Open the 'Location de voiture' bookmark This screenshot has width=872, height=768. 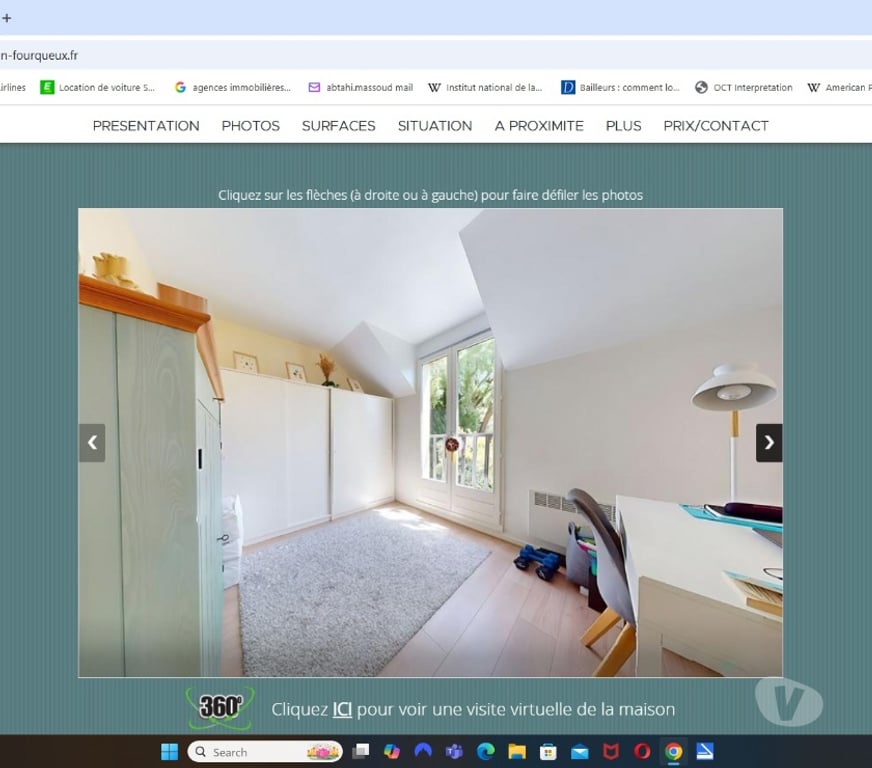tap(98, 88)
